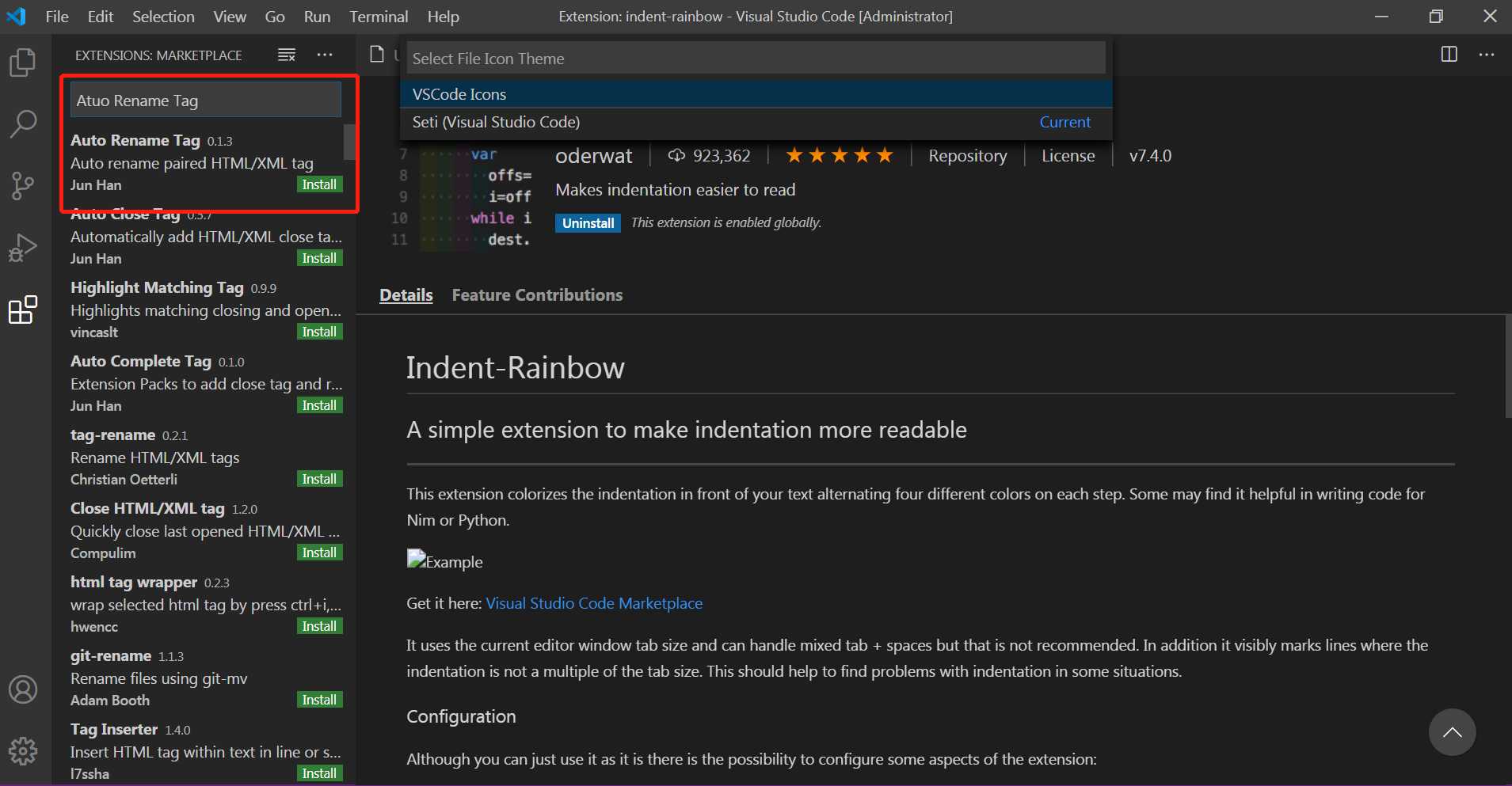Select VSCode Icons file icon theme
The width and height of the screenshot is (1512, 786).
(x=756, y=94)
